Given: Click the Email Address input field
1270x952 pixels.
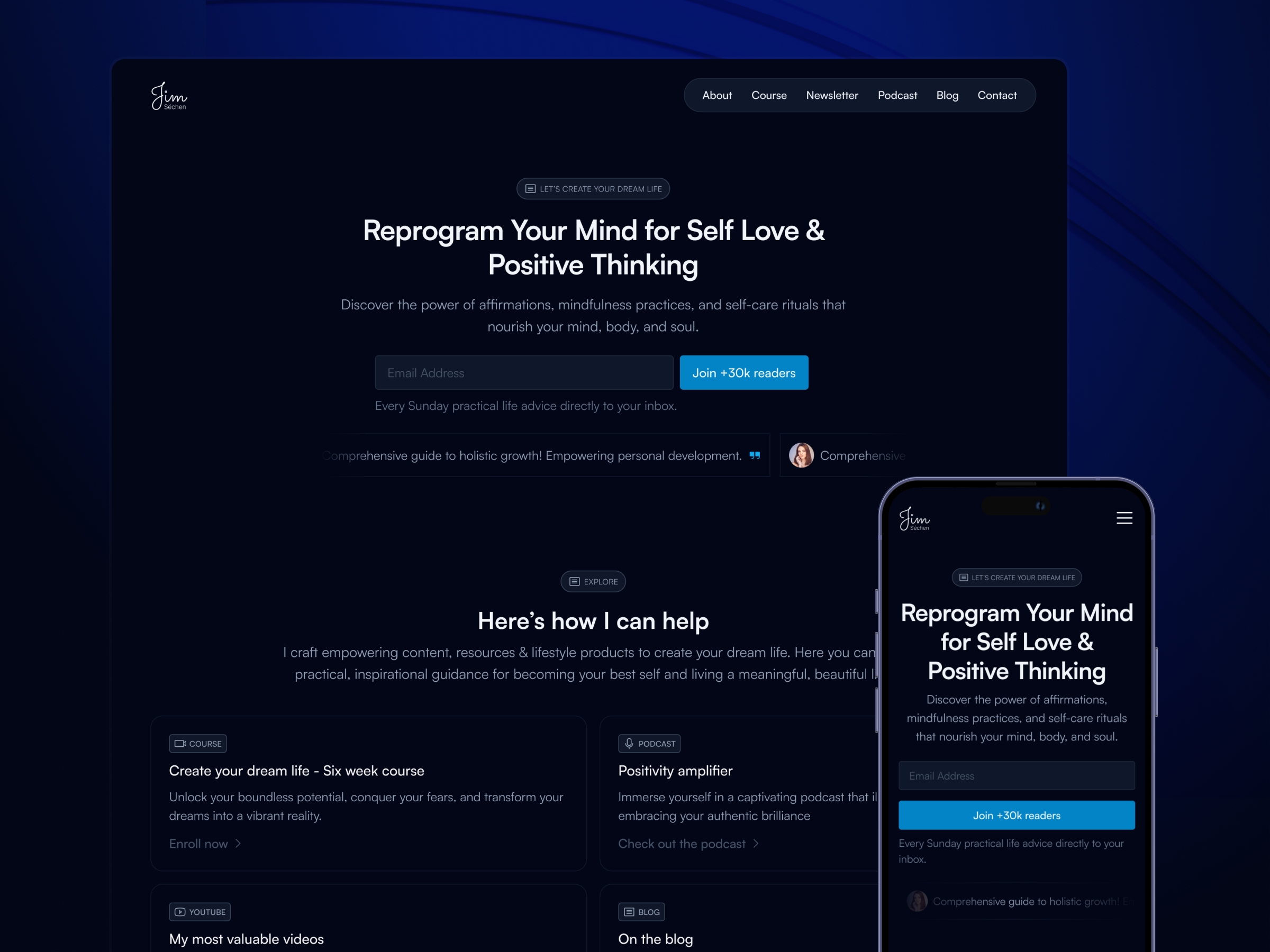Looking at the screenshot, I should (x=523, y=372).
